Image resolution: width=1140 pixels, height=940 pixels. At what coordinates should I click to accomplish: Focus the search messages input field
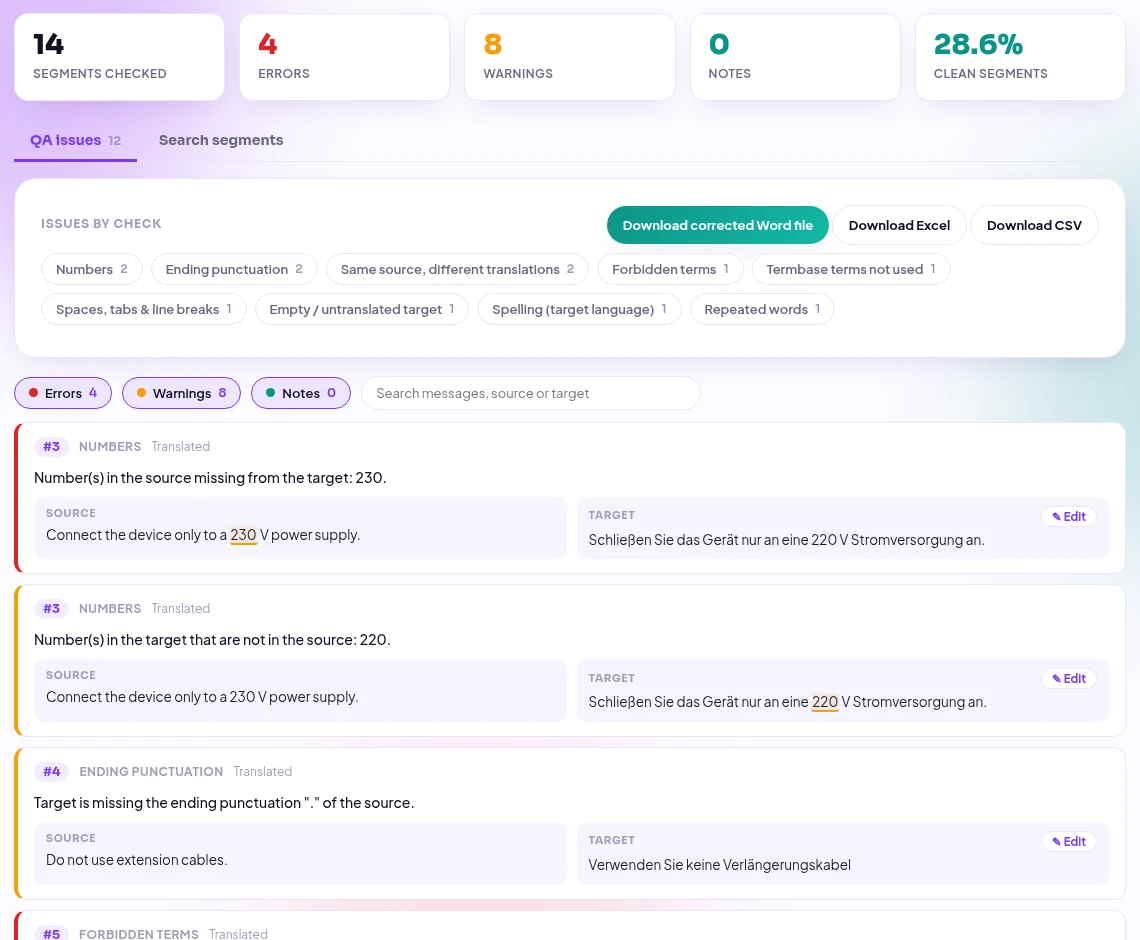(x=531, y=393)
